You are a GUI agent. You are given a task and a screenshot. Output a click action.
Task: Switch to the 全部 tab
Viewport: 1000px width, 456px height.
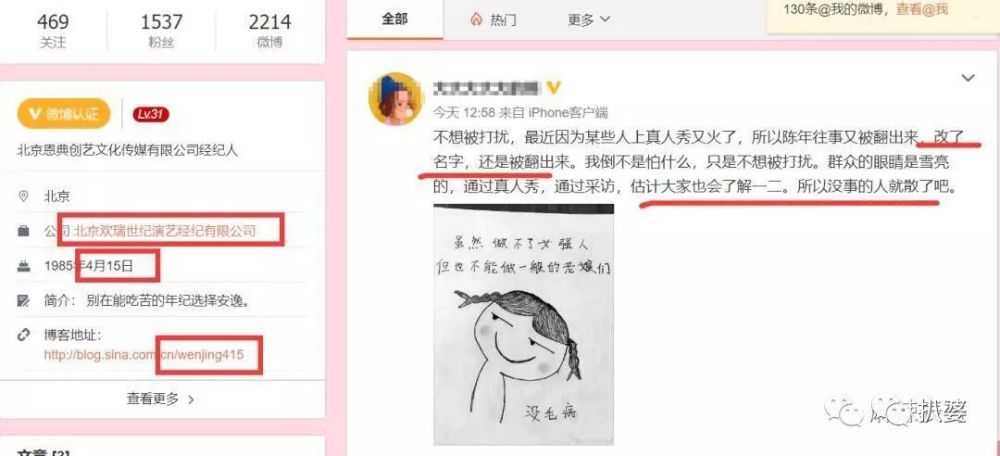(x=395, y=19)
